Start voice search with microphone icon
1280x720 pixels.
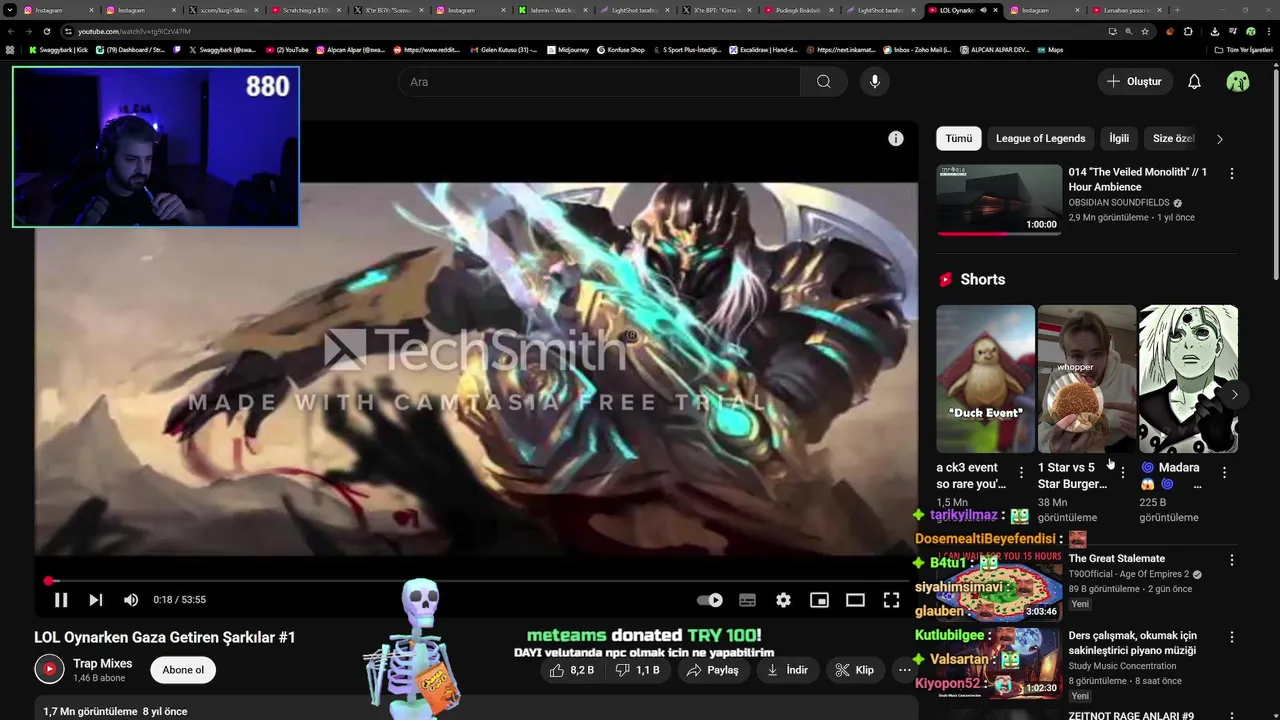(875, 82)
